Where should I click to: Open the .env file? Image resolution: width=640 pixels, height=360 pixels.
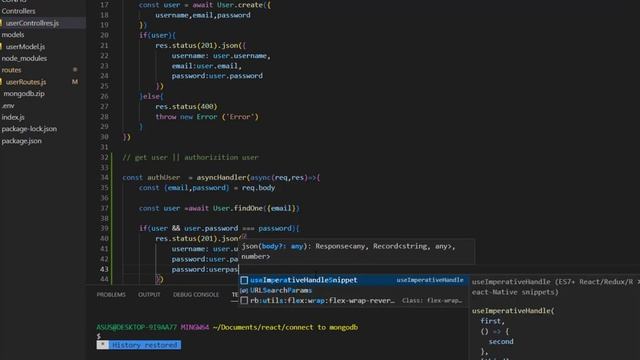tap(8, 106)
